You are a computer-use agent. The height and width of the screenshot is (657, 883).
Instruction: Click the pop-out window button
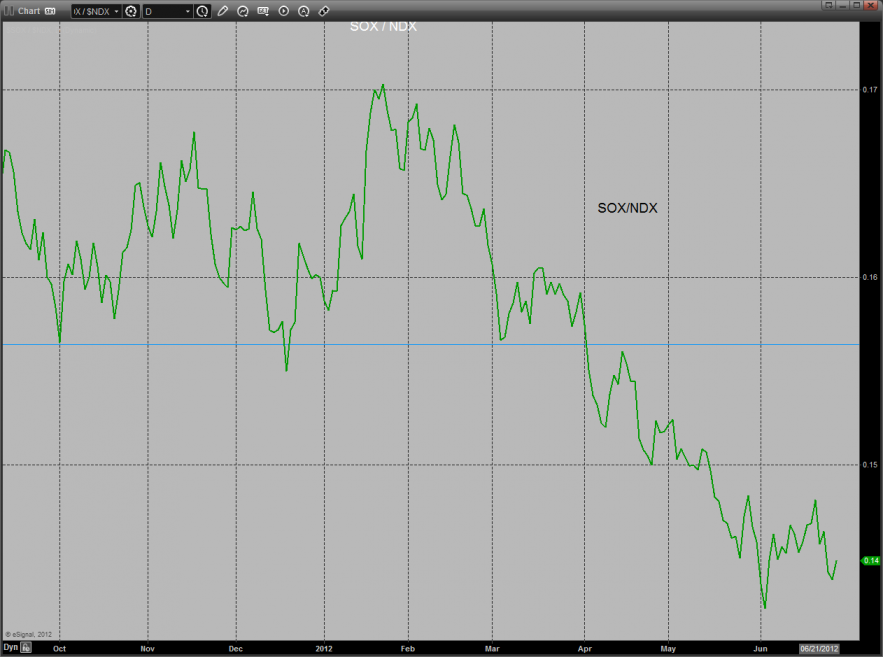pyautogui.click(x=827, y=6)
